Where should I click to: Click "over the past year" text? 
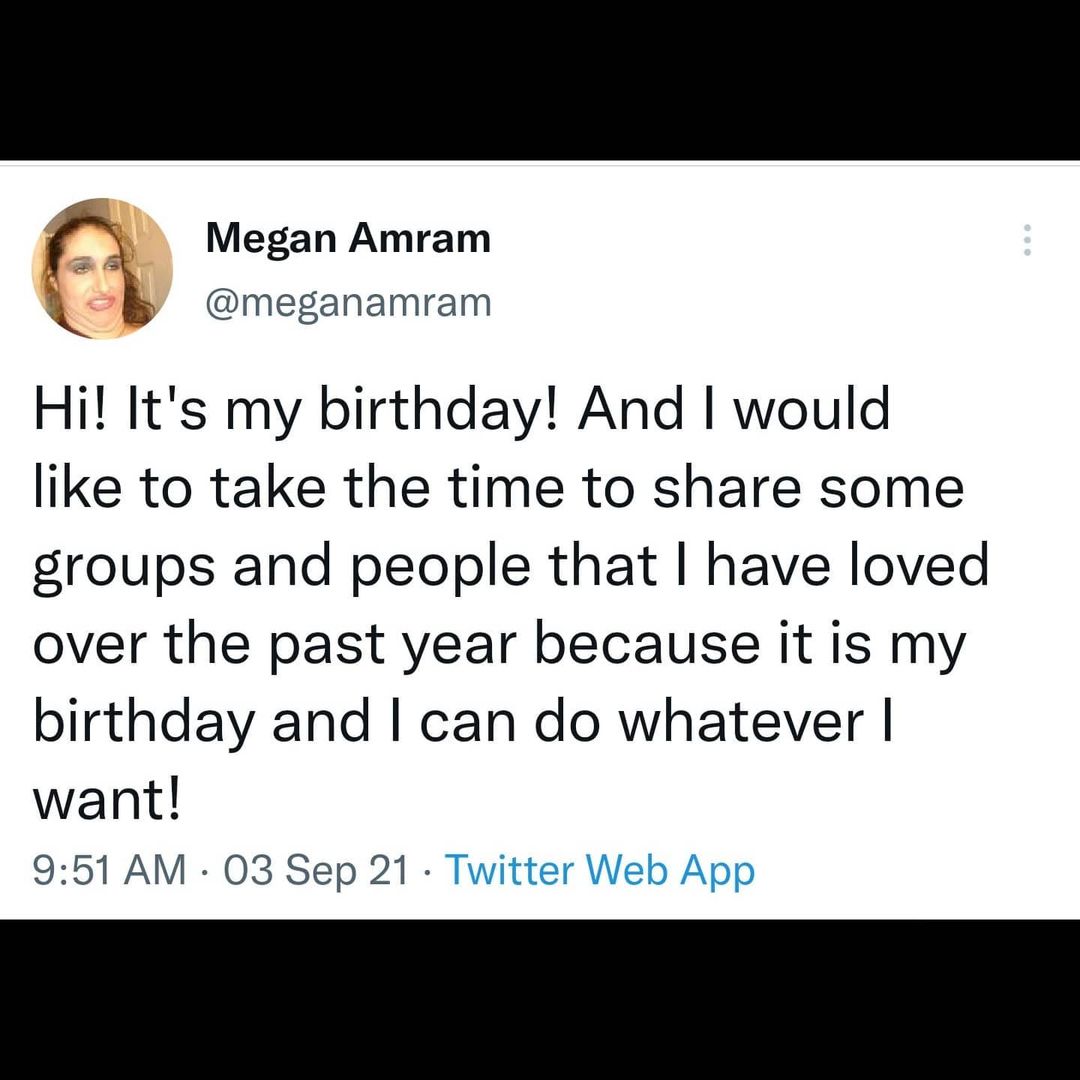pos(275,645)
